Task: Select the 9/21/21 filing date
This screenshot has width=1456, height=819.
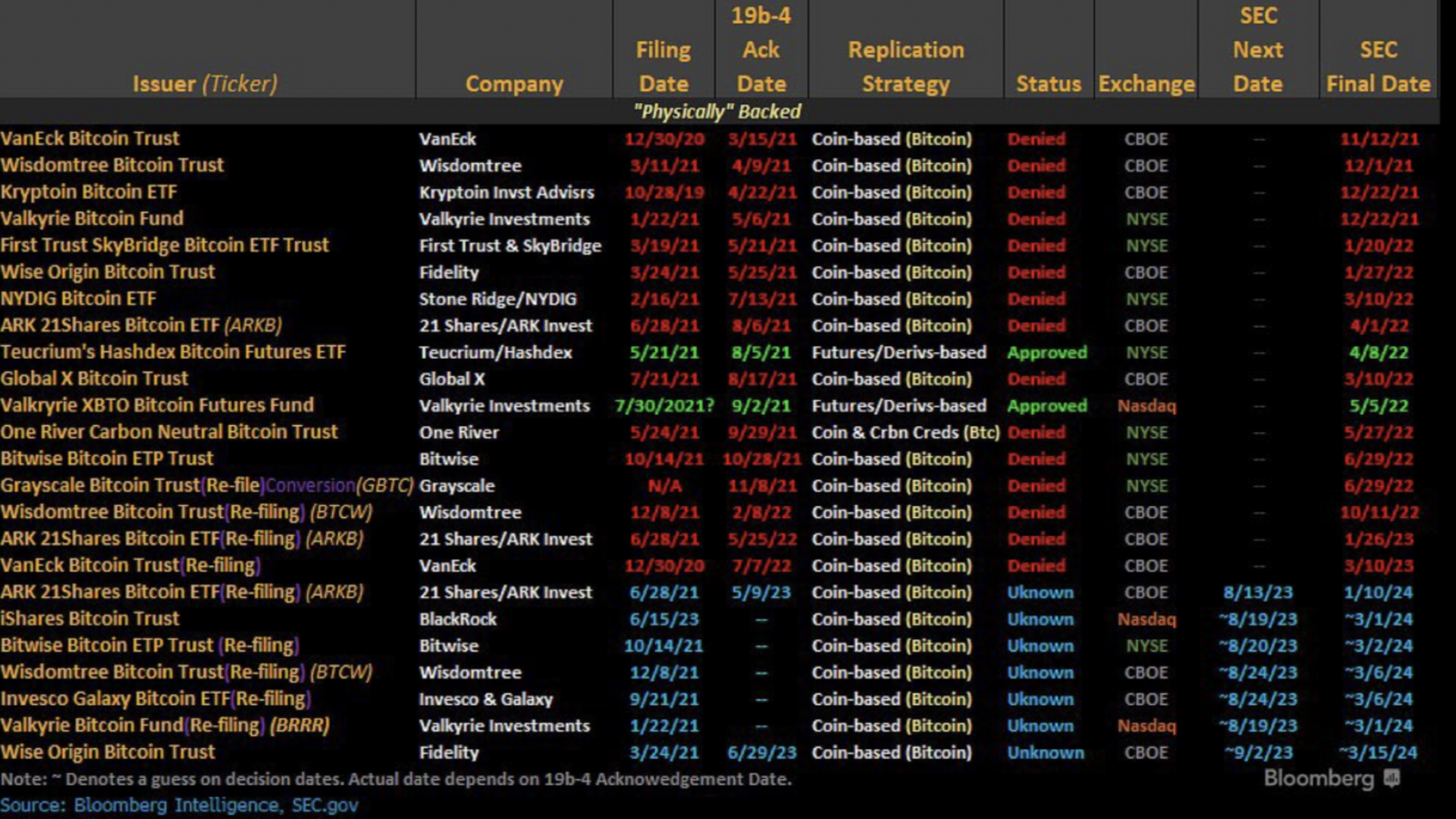Action: coord(664,699)
